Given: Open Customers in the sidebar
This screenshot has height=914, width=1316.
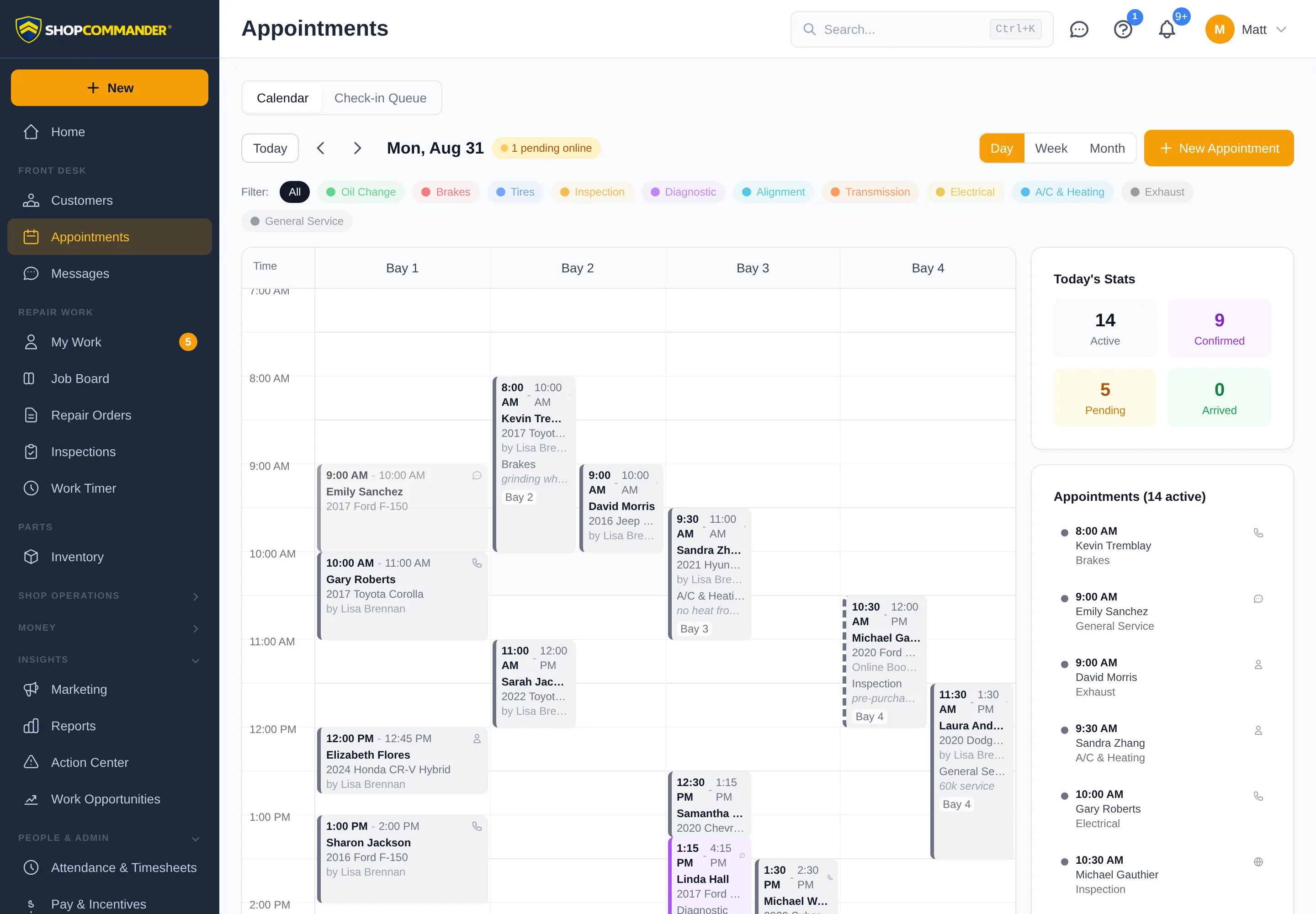Looking at the screenshot, I should coord(109,201).
